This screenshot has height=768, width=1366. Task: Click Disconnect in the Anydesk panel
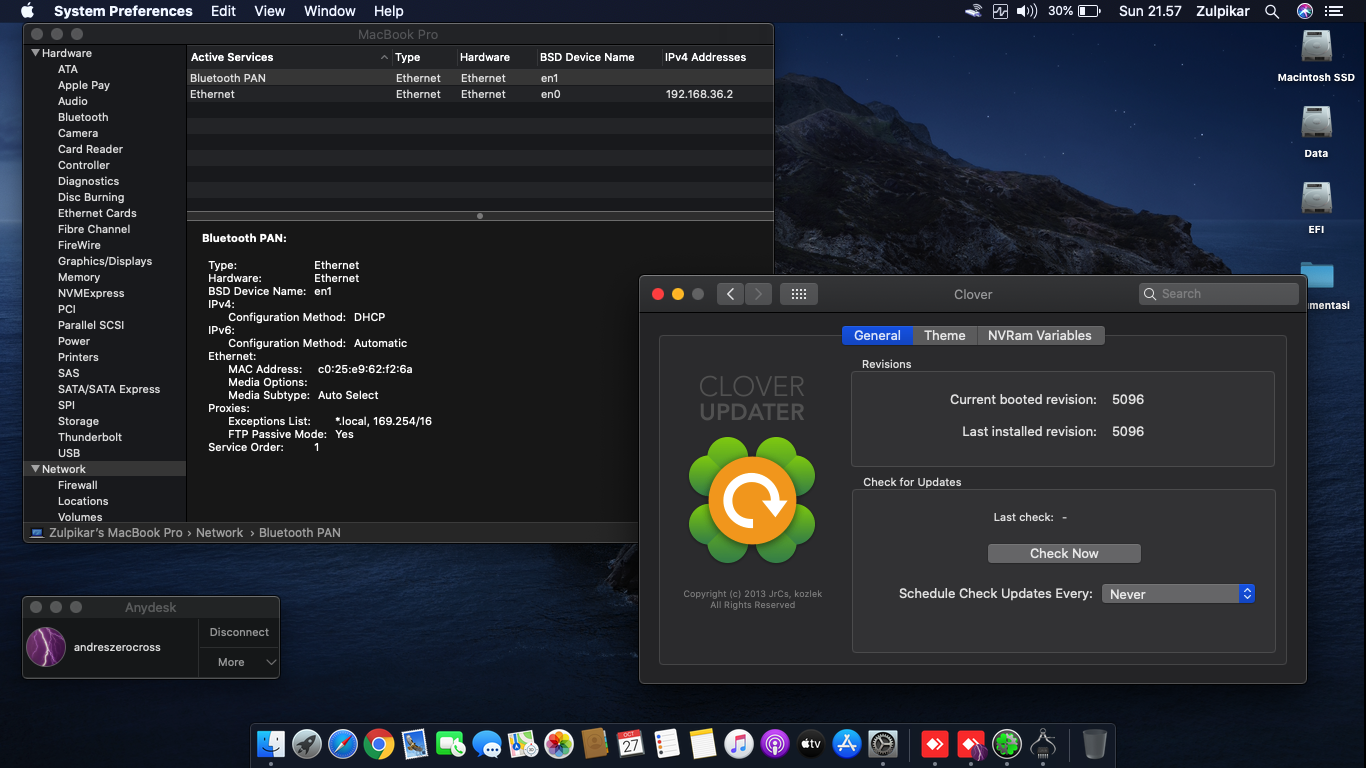coord(239,632)
